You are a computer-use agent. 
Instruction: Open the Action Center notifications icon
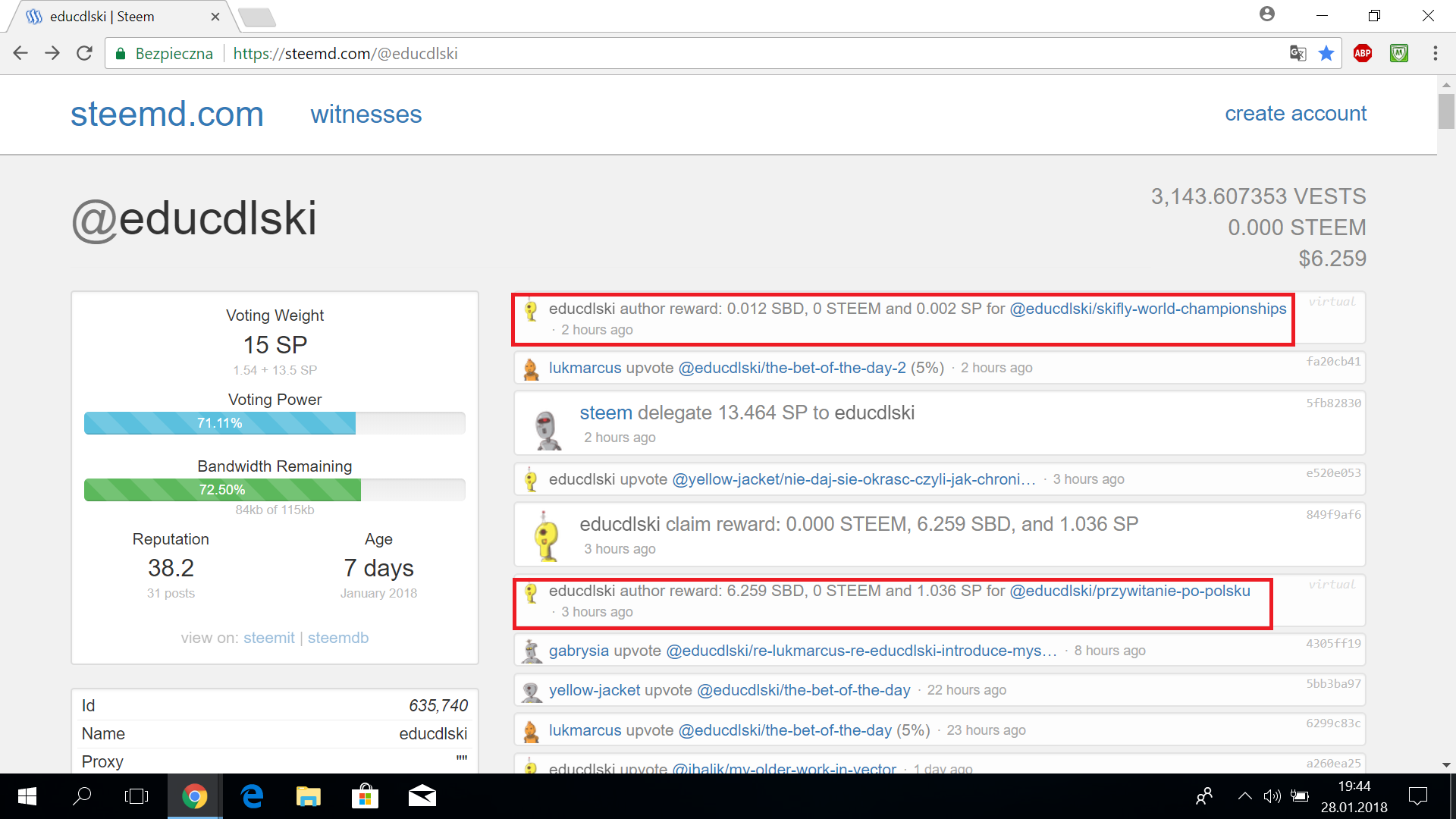(x=1417, y=796)
